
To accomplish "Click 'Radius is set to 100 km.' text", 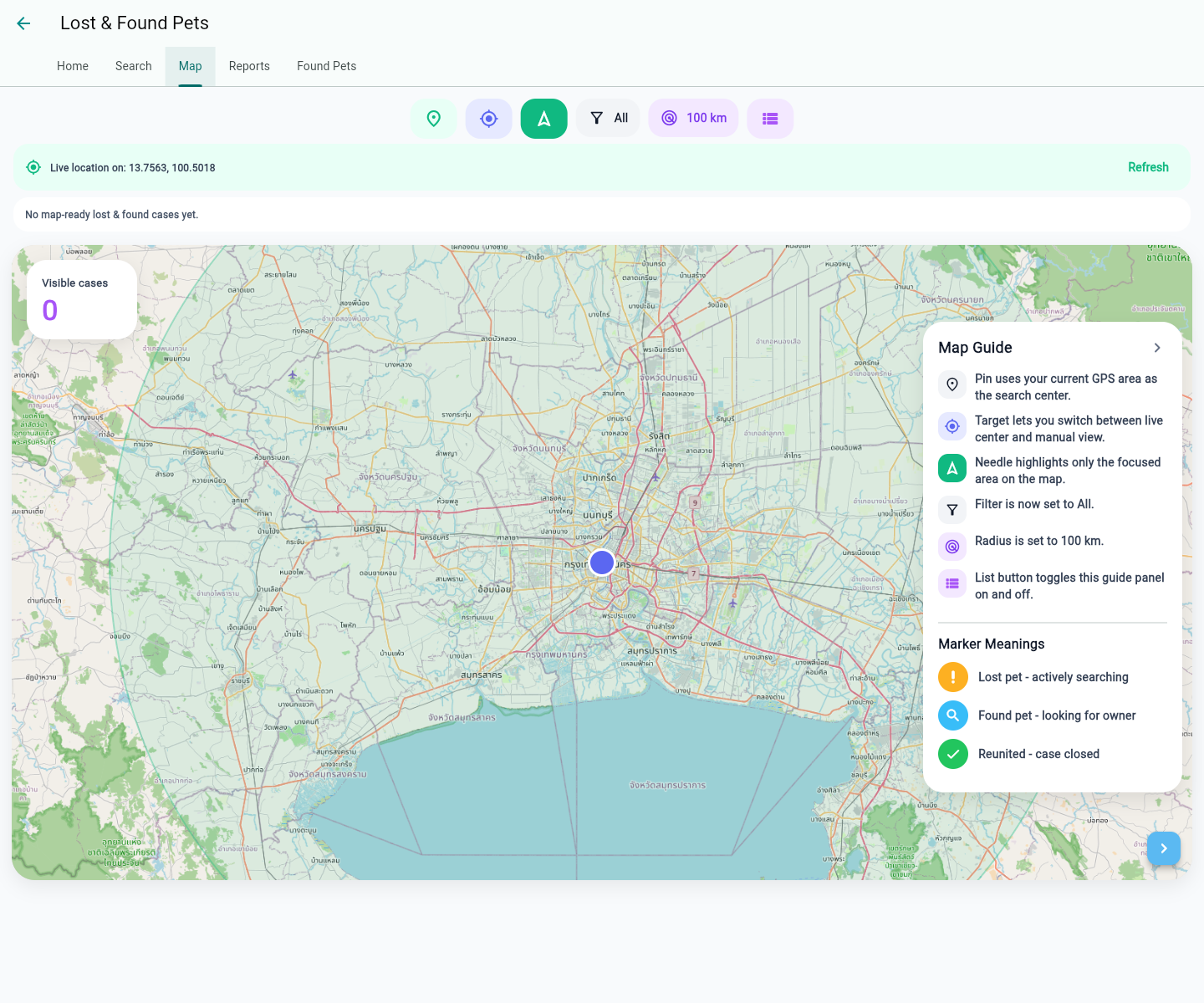I will click(x=1039, y=541).
